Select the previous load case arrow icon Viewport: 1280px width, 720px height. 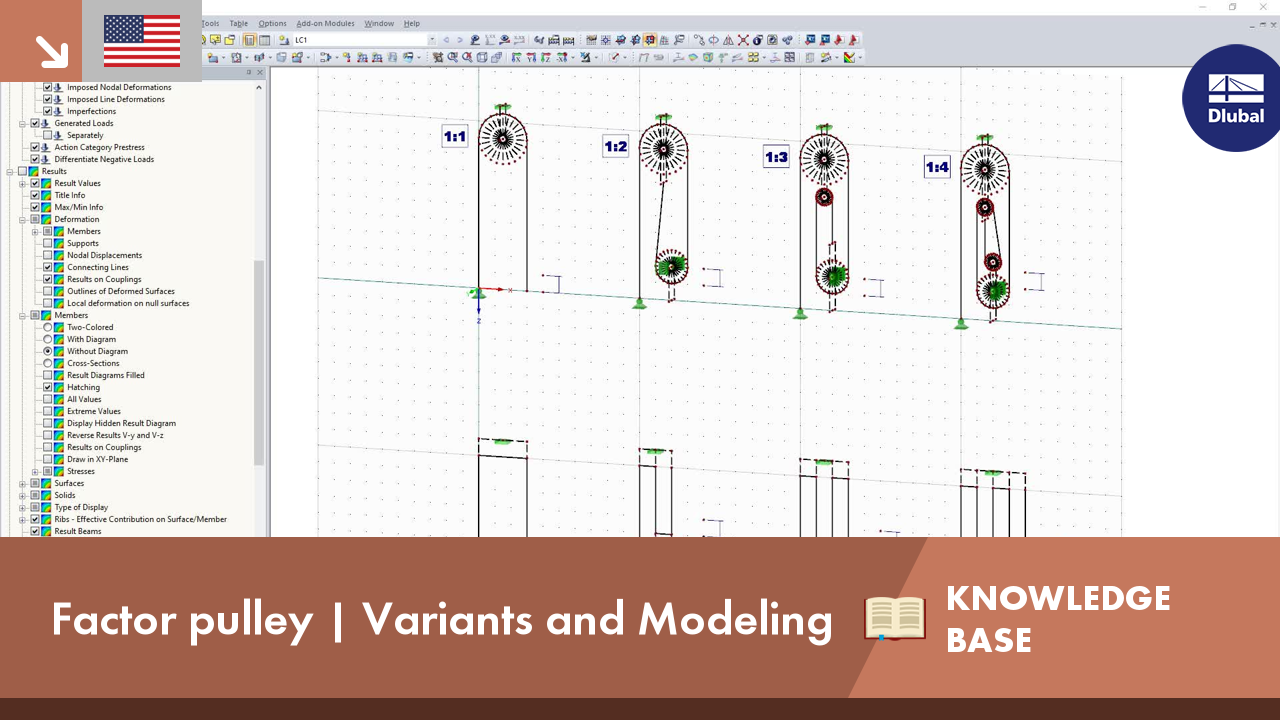pos(446,40)
